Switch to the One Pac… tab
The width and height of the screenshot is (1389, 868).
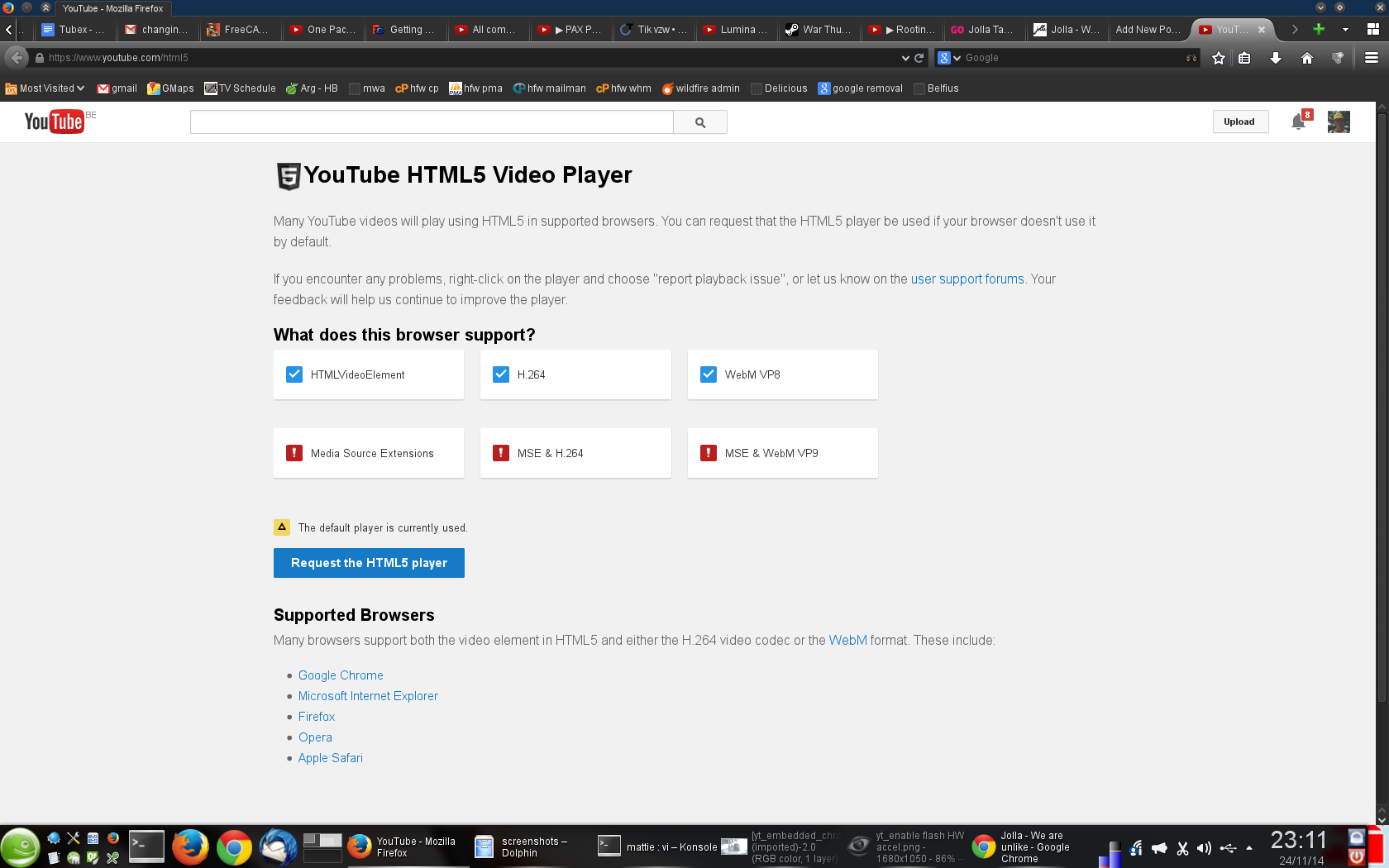pyautogui.click(x=323, y=30)
